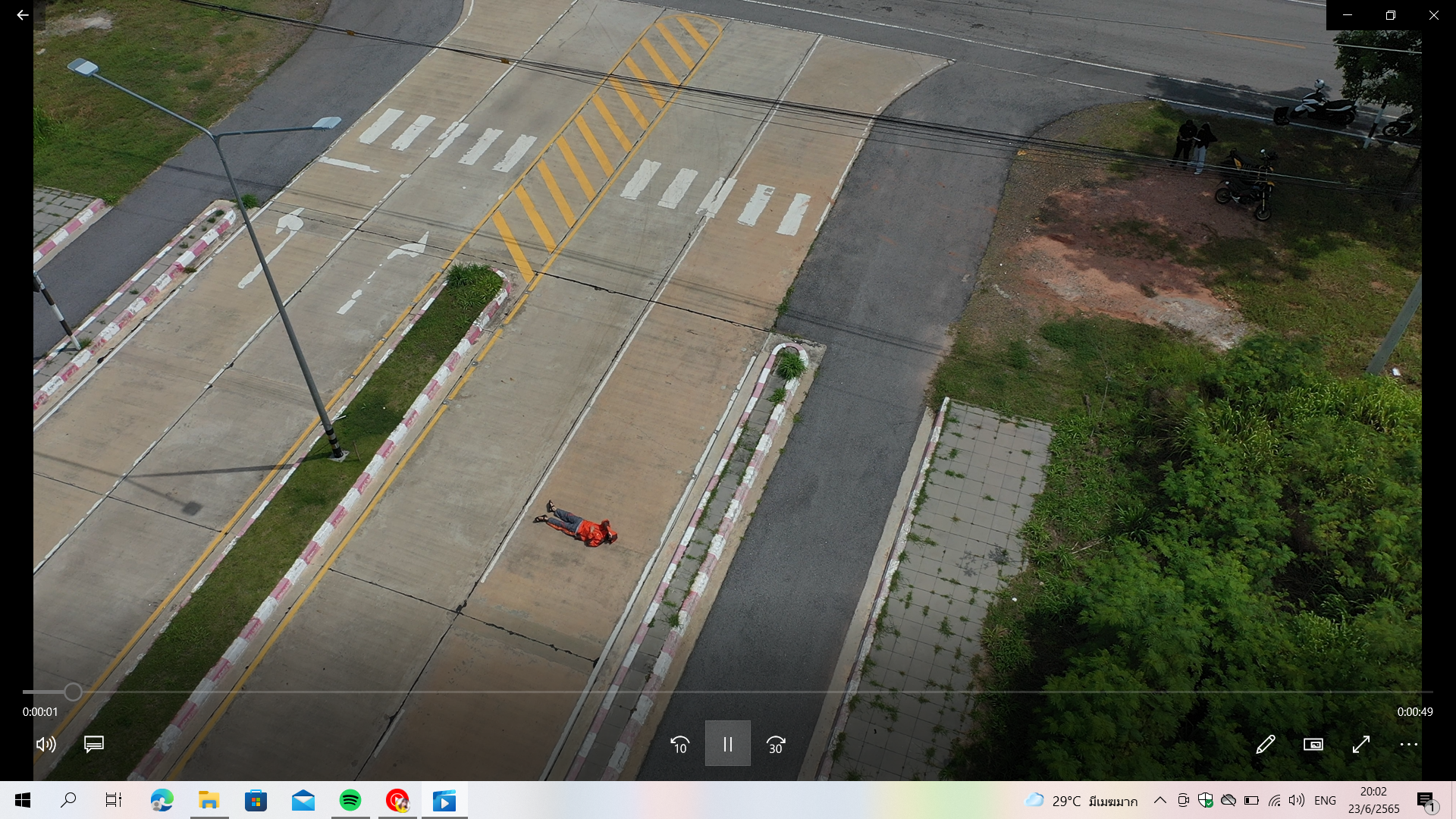
Task: Pause the video playback
Action: click(728, 743)
